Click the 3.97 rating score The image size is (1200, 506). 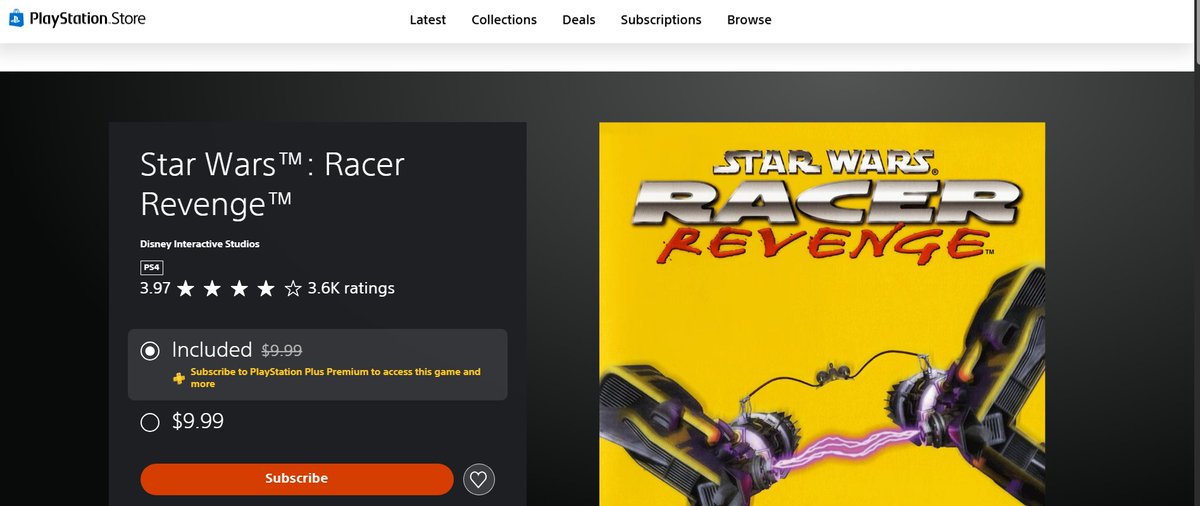[x=155, y=289]
